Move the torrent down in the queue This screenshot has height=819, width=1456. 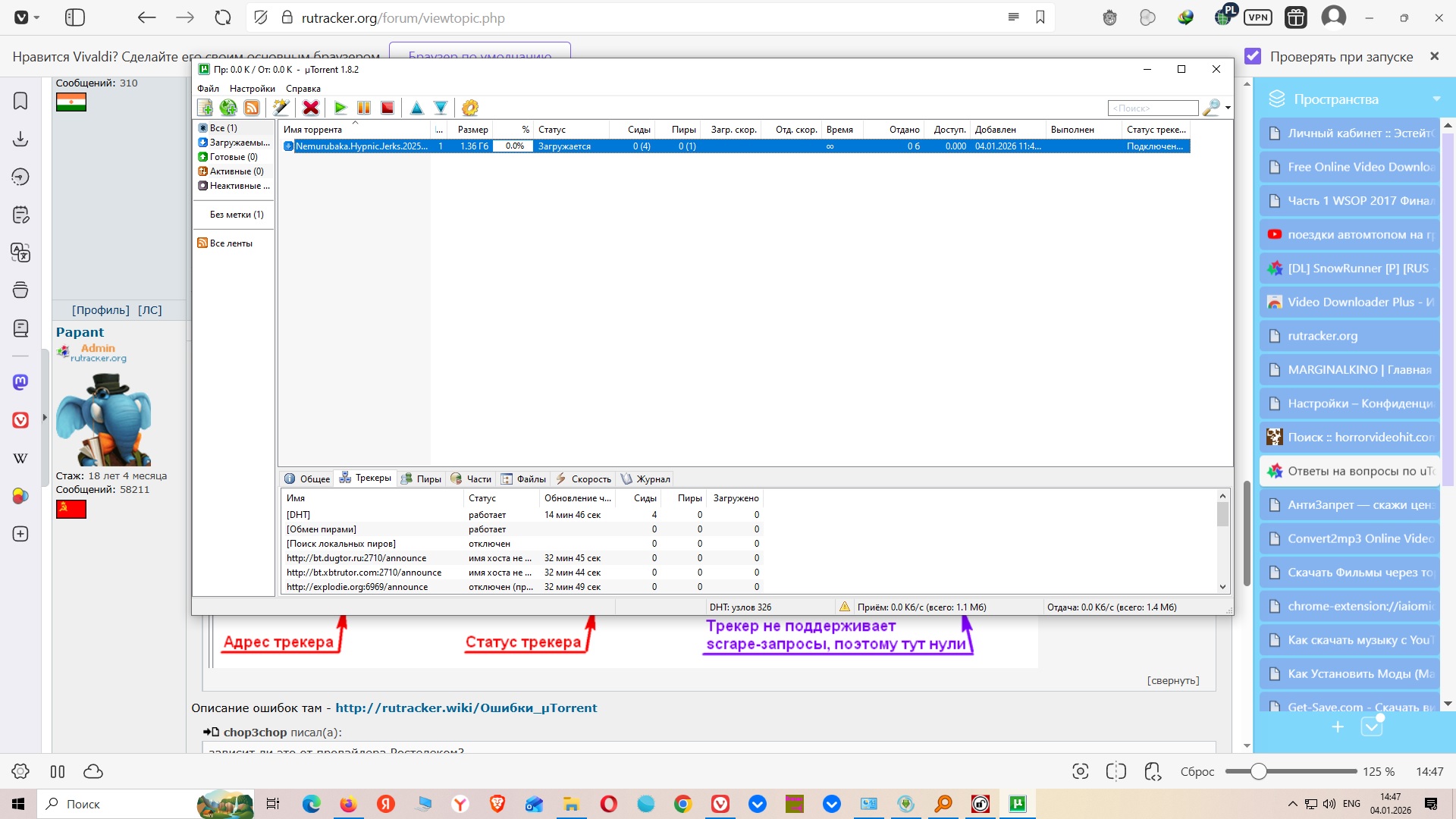click(441, 108)
